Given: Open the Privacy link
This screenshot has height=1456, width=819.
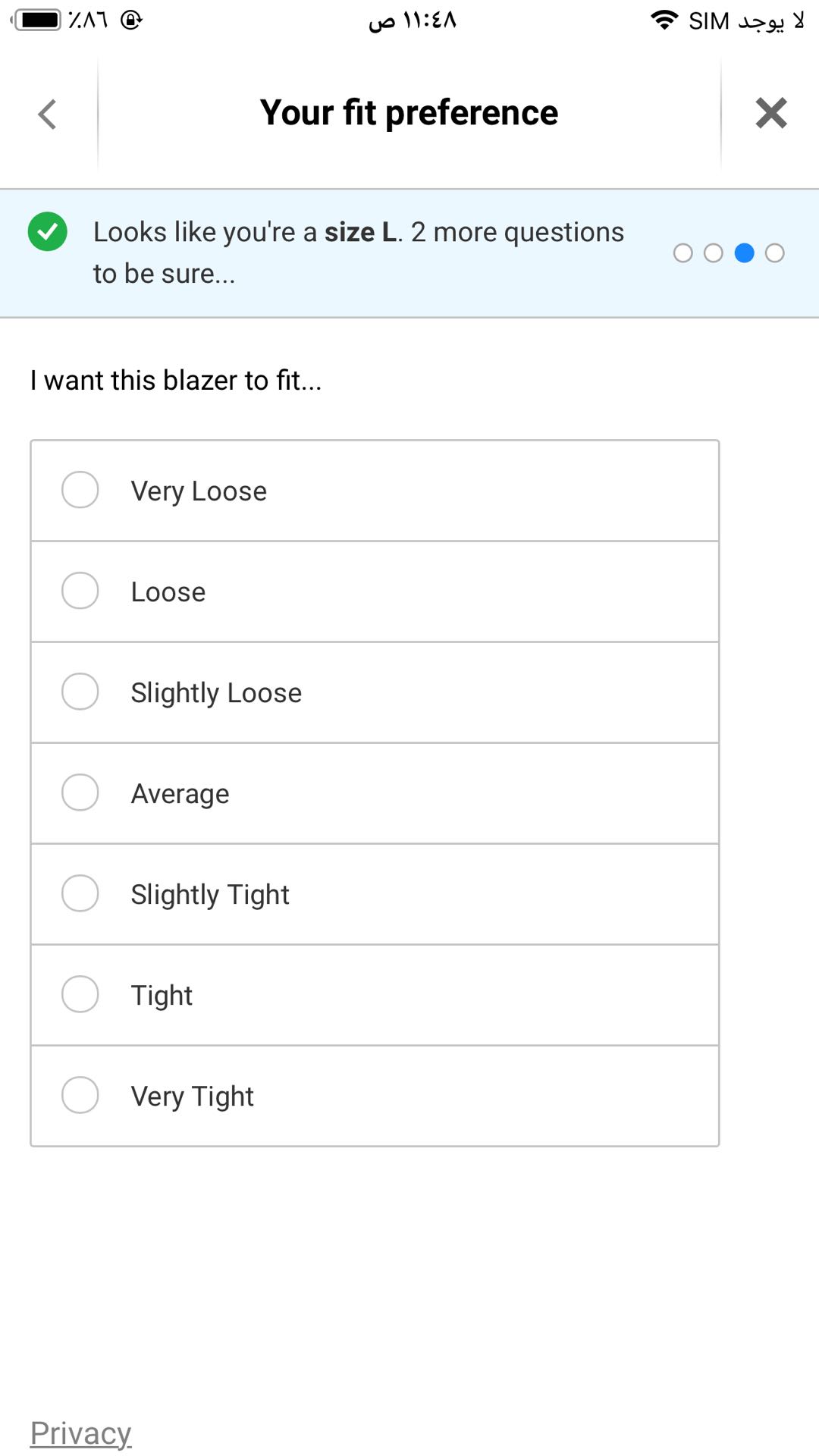Looking at the screenshot, I should point(81,1433).
